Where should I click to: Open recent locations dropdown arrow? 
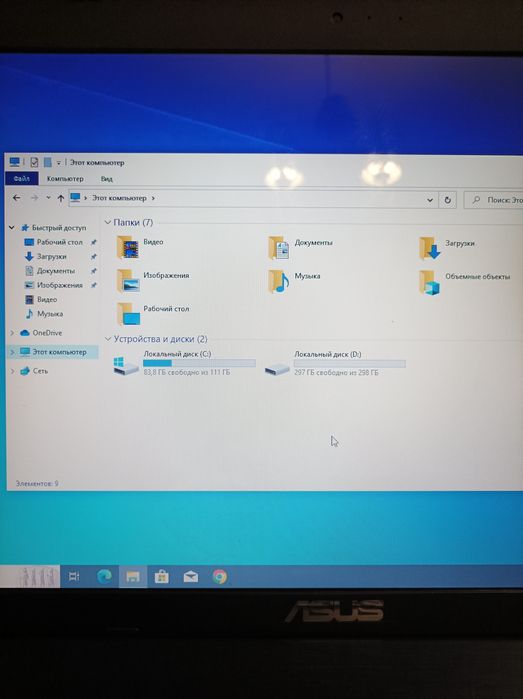tap(48, 197)
